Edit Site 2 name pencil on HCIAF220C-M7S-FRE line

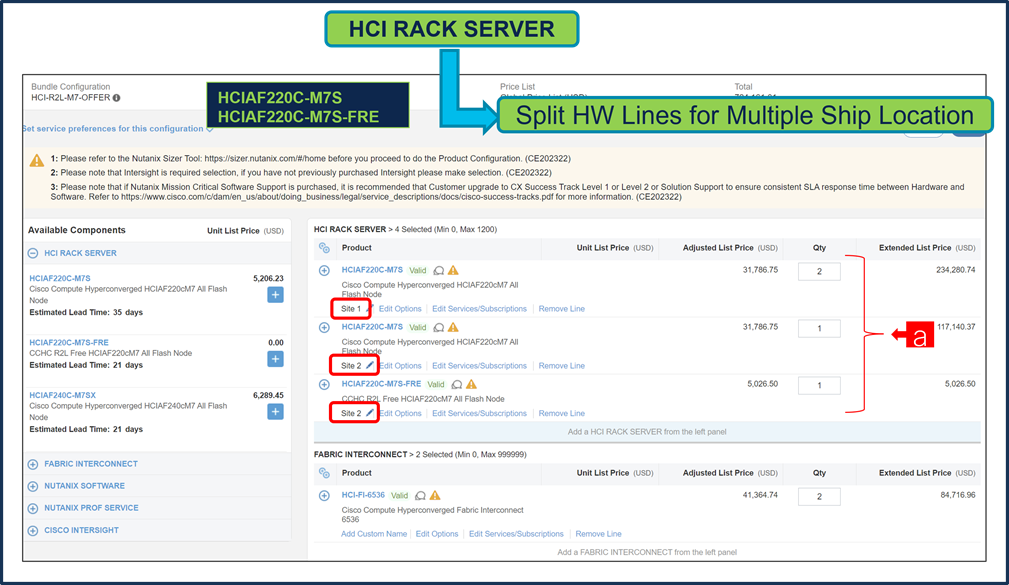pos(369,413)
